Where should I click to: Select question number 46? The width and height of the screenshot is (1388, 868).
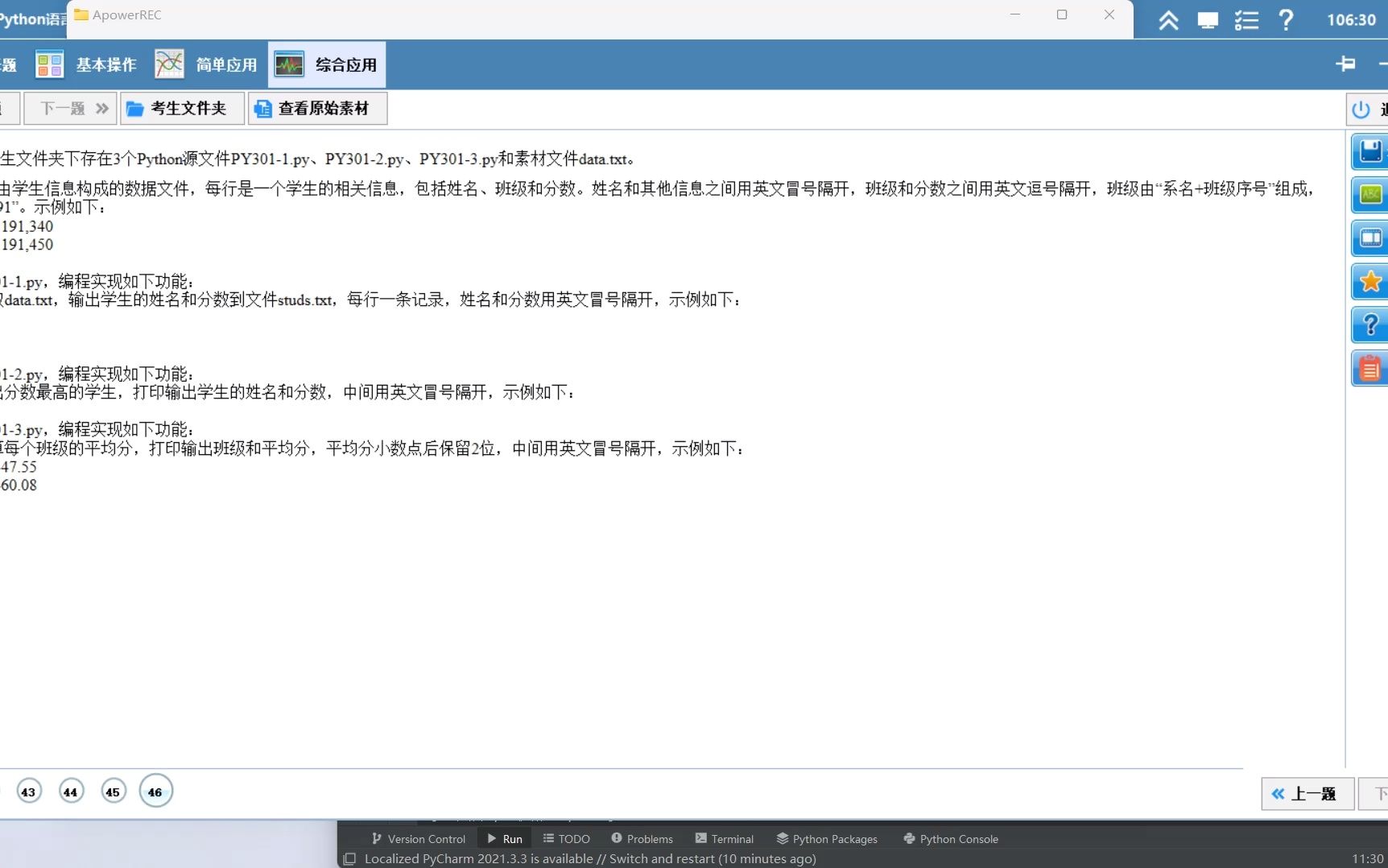(155, 792)
